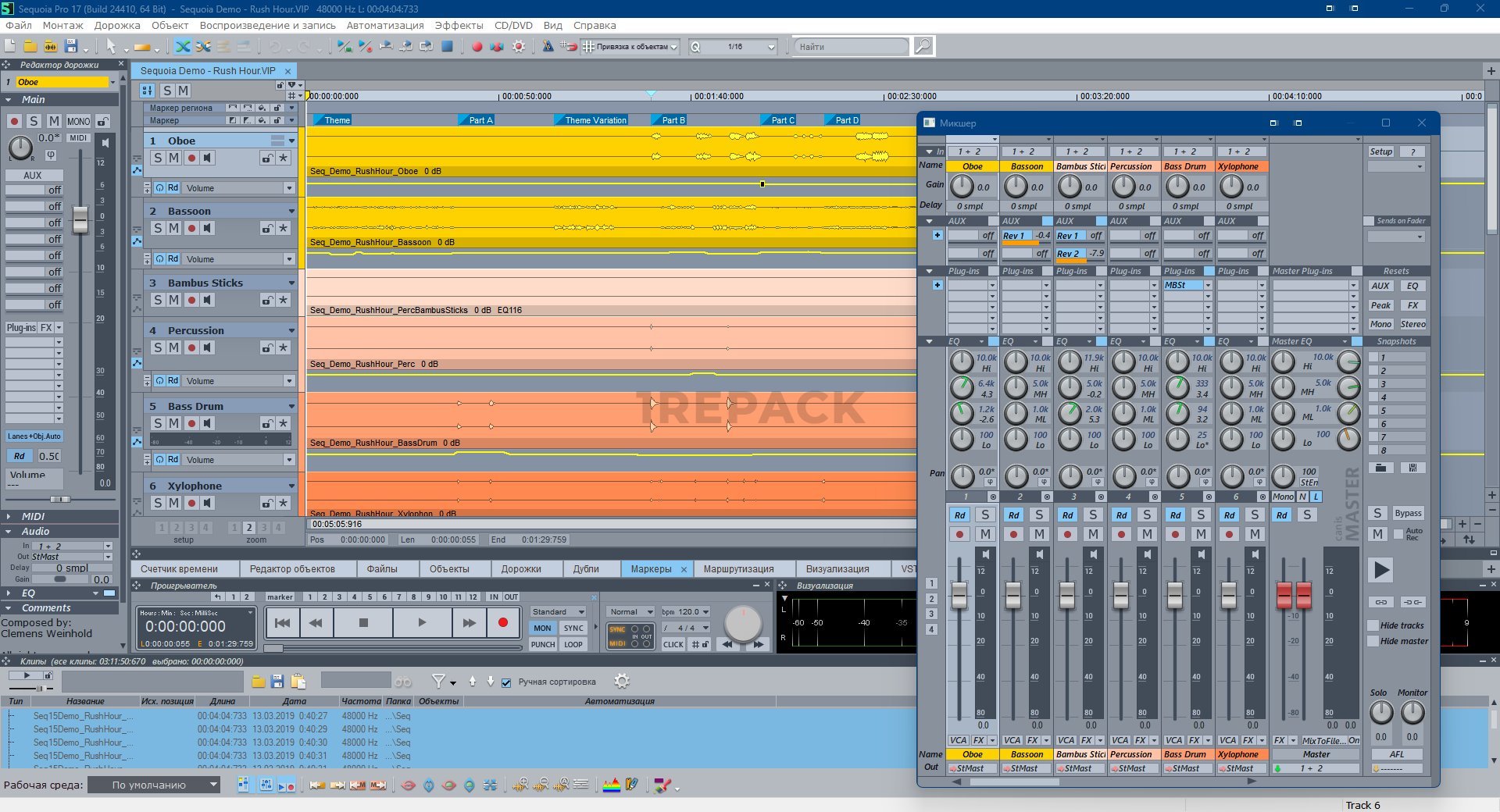Open clips panel settings gear
Image resolution: width=1500 pixels, height=812 pixels.
(622, 682)
